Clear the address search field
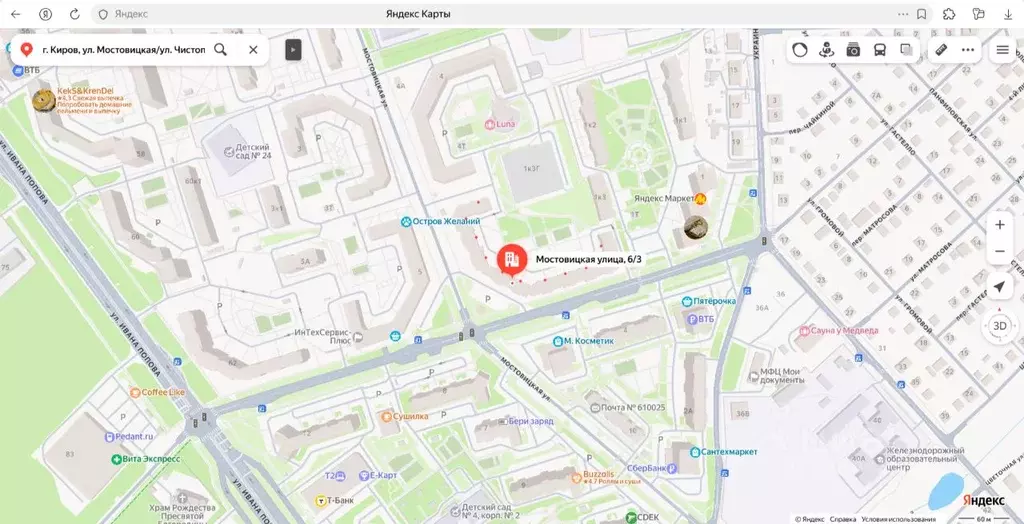 [253, 50]
